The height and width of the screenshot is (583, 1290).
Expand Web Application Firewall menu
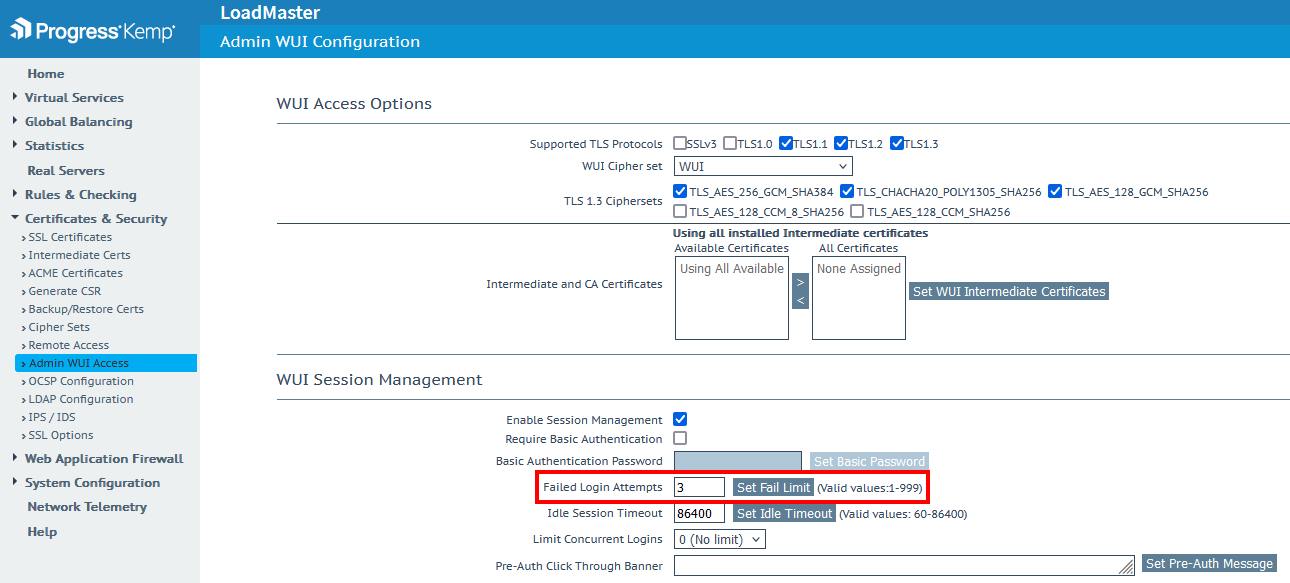pos(104,459)
